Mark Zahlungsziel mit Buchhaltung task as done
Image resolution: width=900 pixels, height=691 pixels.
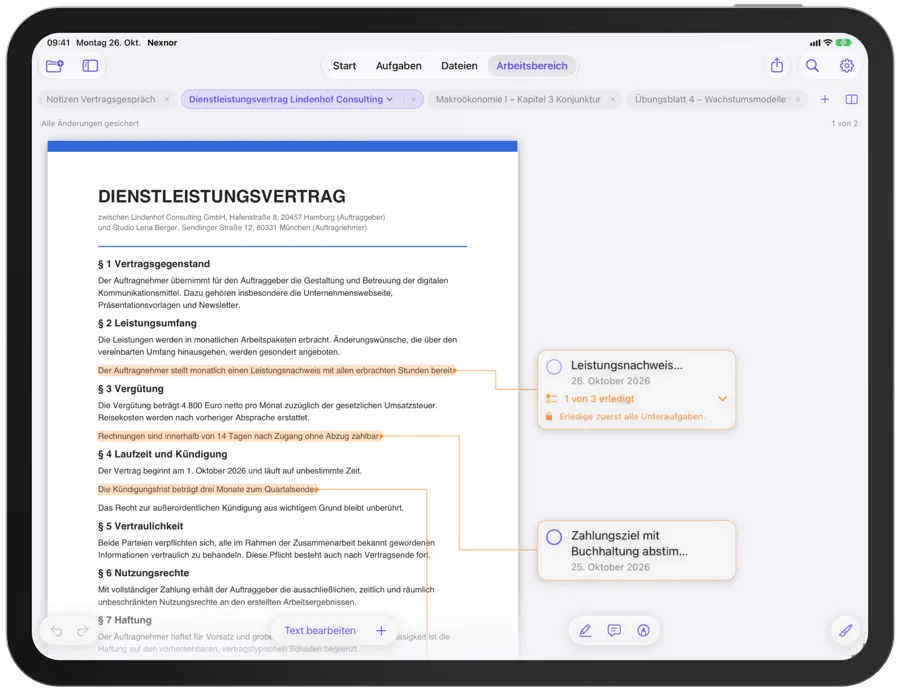click(554, 537)
